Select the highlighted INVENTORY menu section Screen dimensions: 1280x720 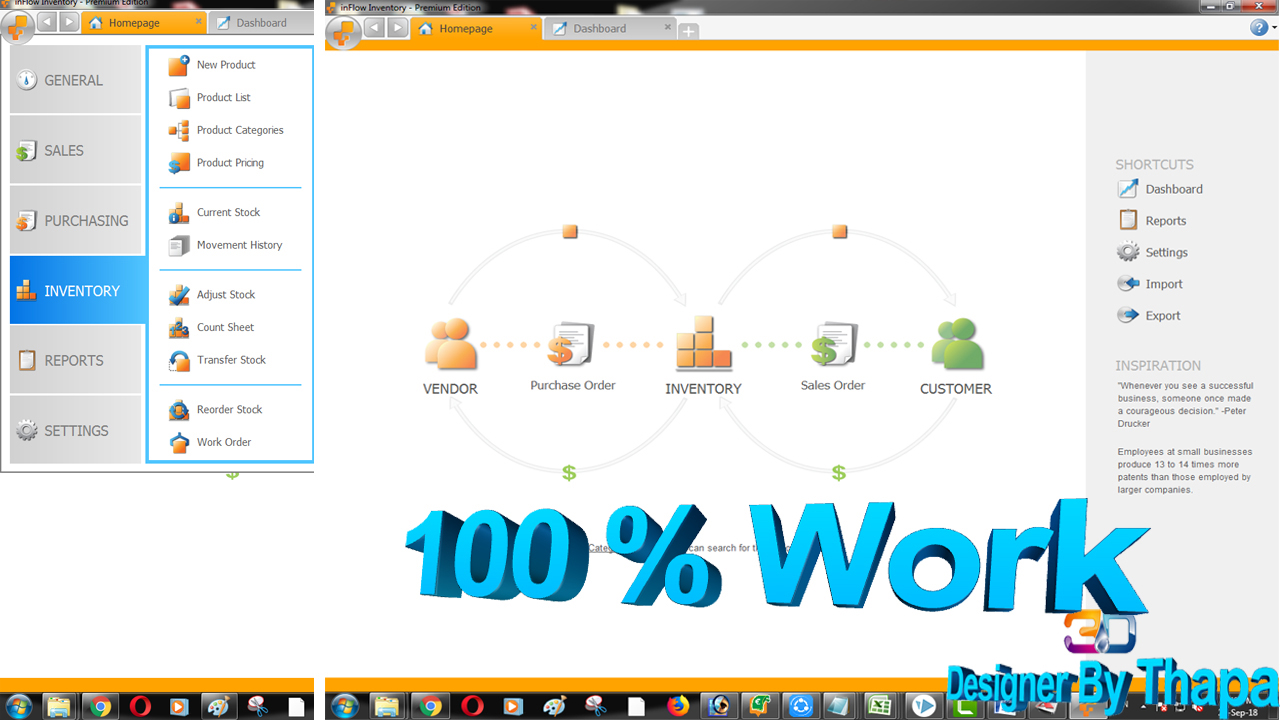[77, 290]
